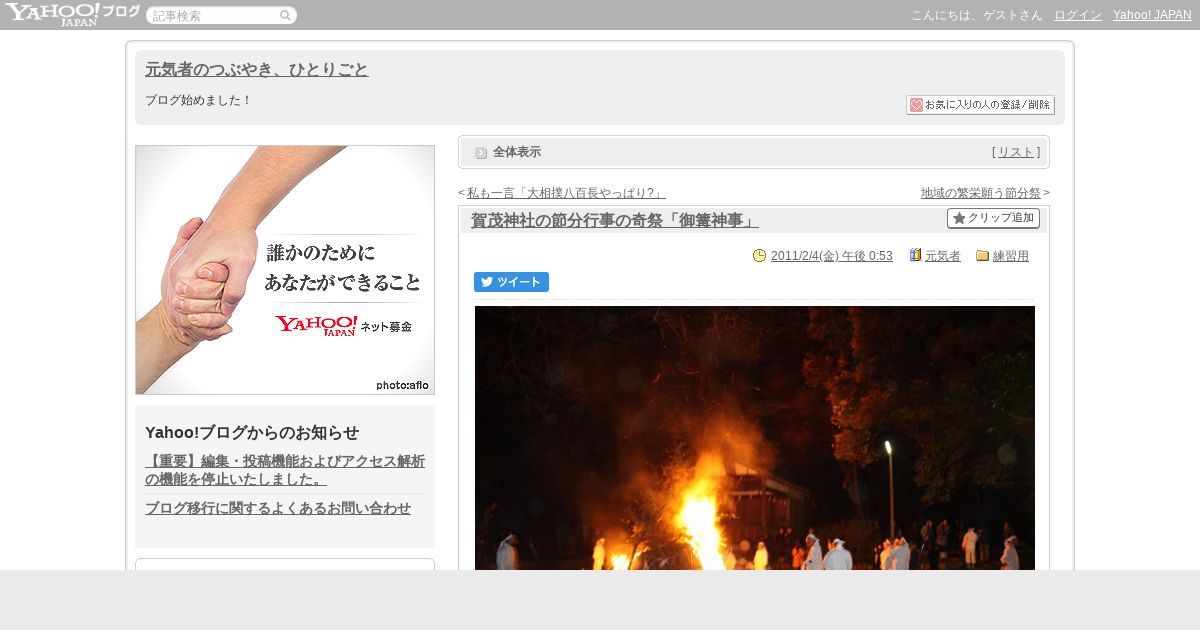Open the category link 練習用

pos(1011,256)
